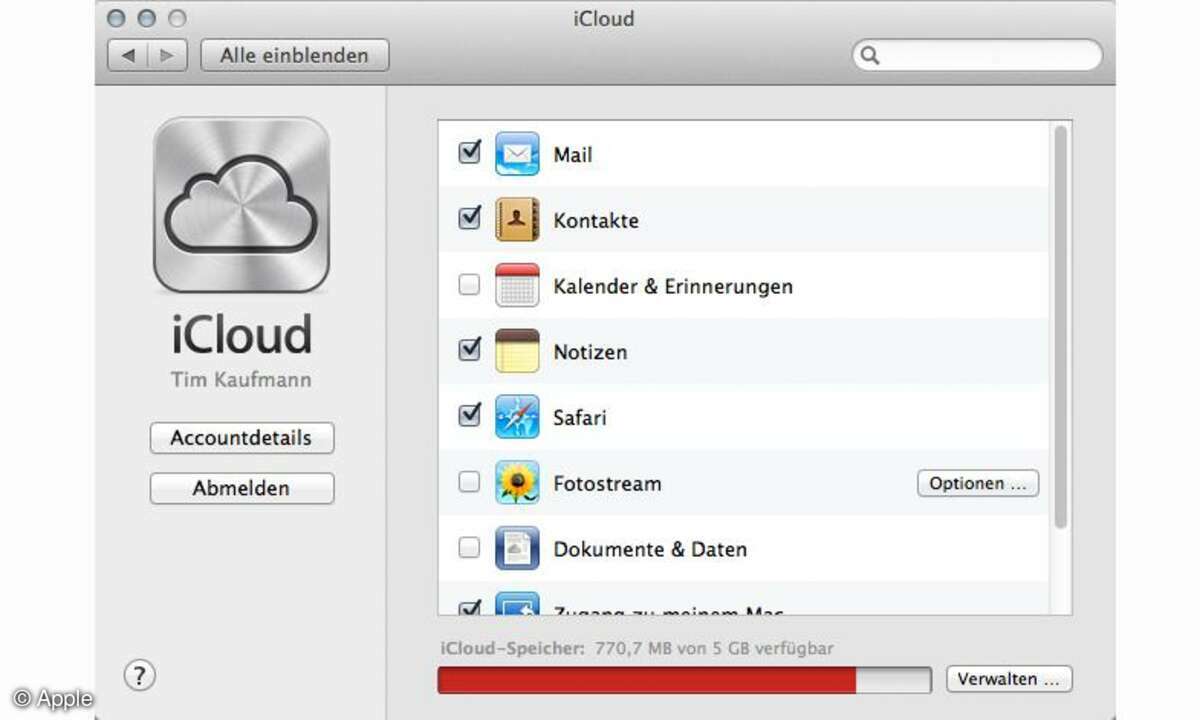Click the Kontakte label
The height and width of the screenshot is (720, 1200).
click(596, 221)
